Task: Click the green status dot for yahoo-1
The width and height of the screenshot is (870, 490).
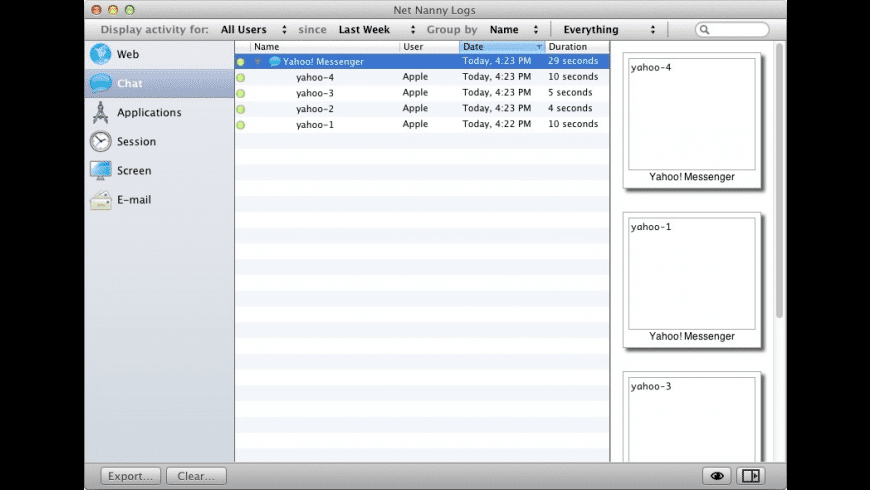Action: pyautogui.click(x=241, y=125)
